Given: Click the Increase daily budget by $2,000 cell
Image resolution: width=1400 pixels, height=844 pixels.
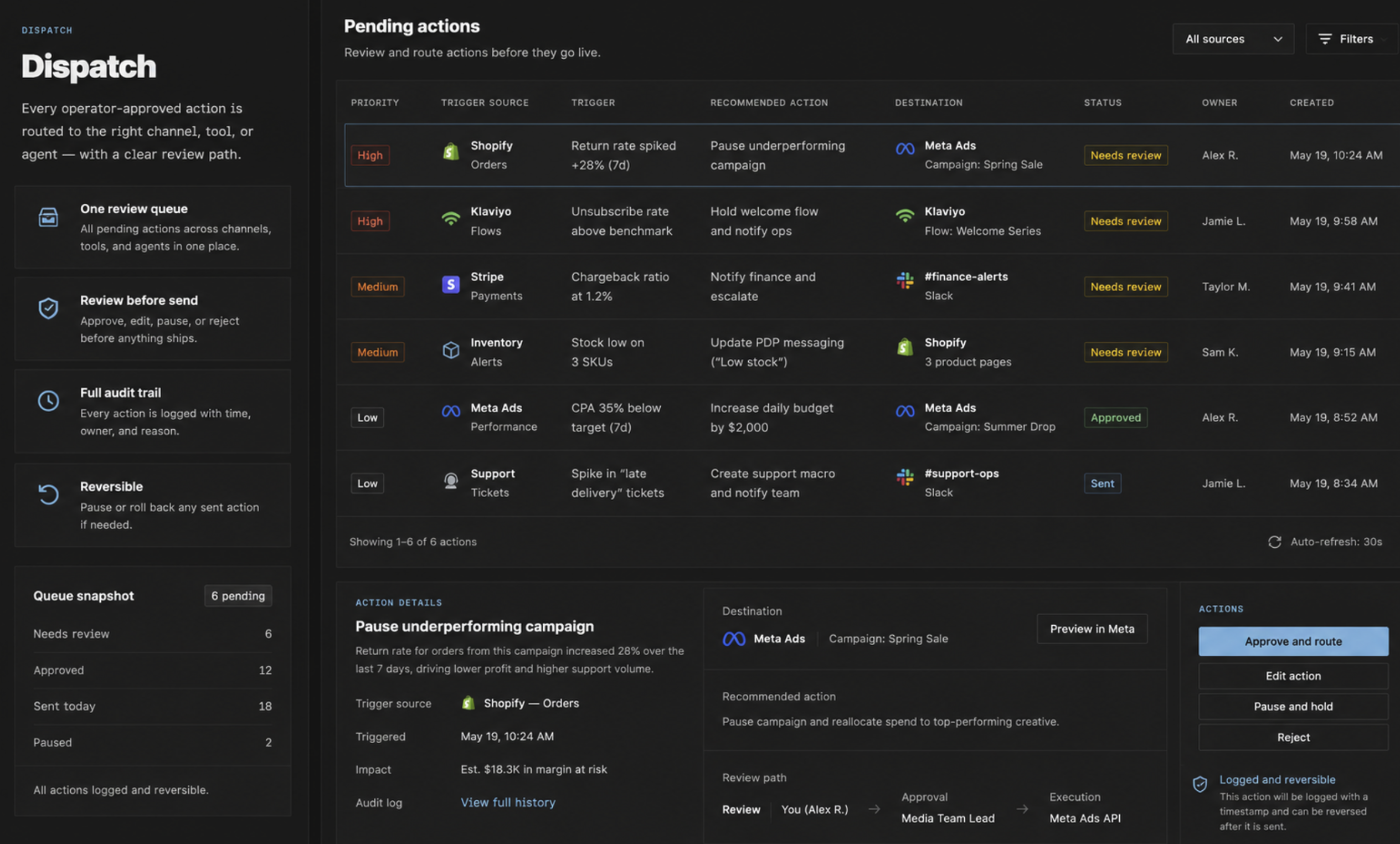Looking at the screenshot, I should click(x=771, y=417).
